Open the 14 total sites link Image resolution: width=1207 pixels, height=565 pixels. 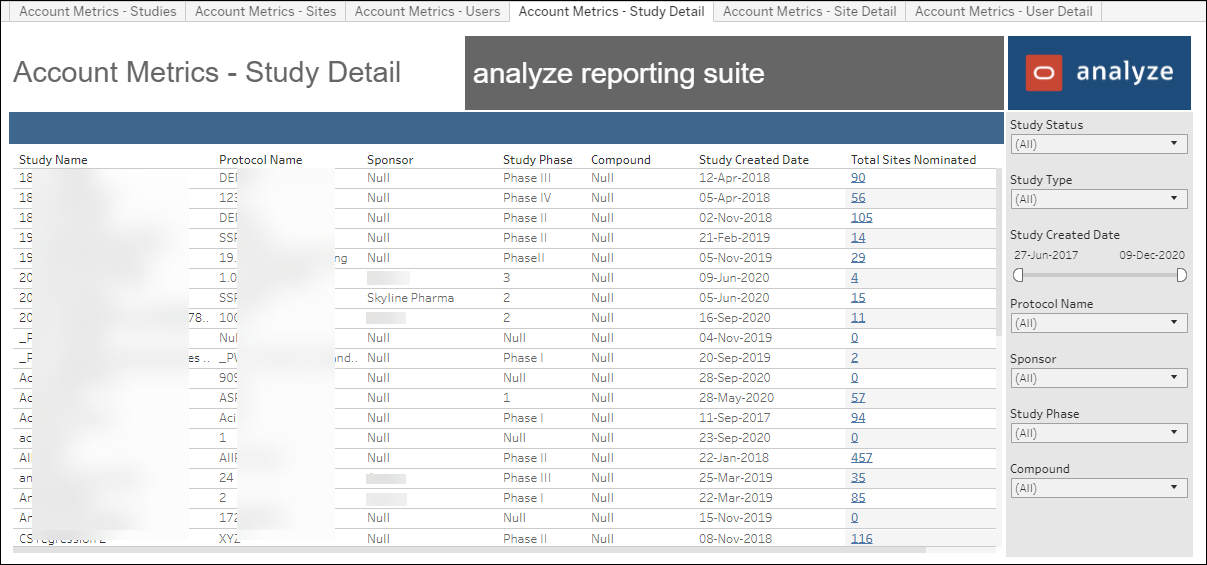click(858, 238)
